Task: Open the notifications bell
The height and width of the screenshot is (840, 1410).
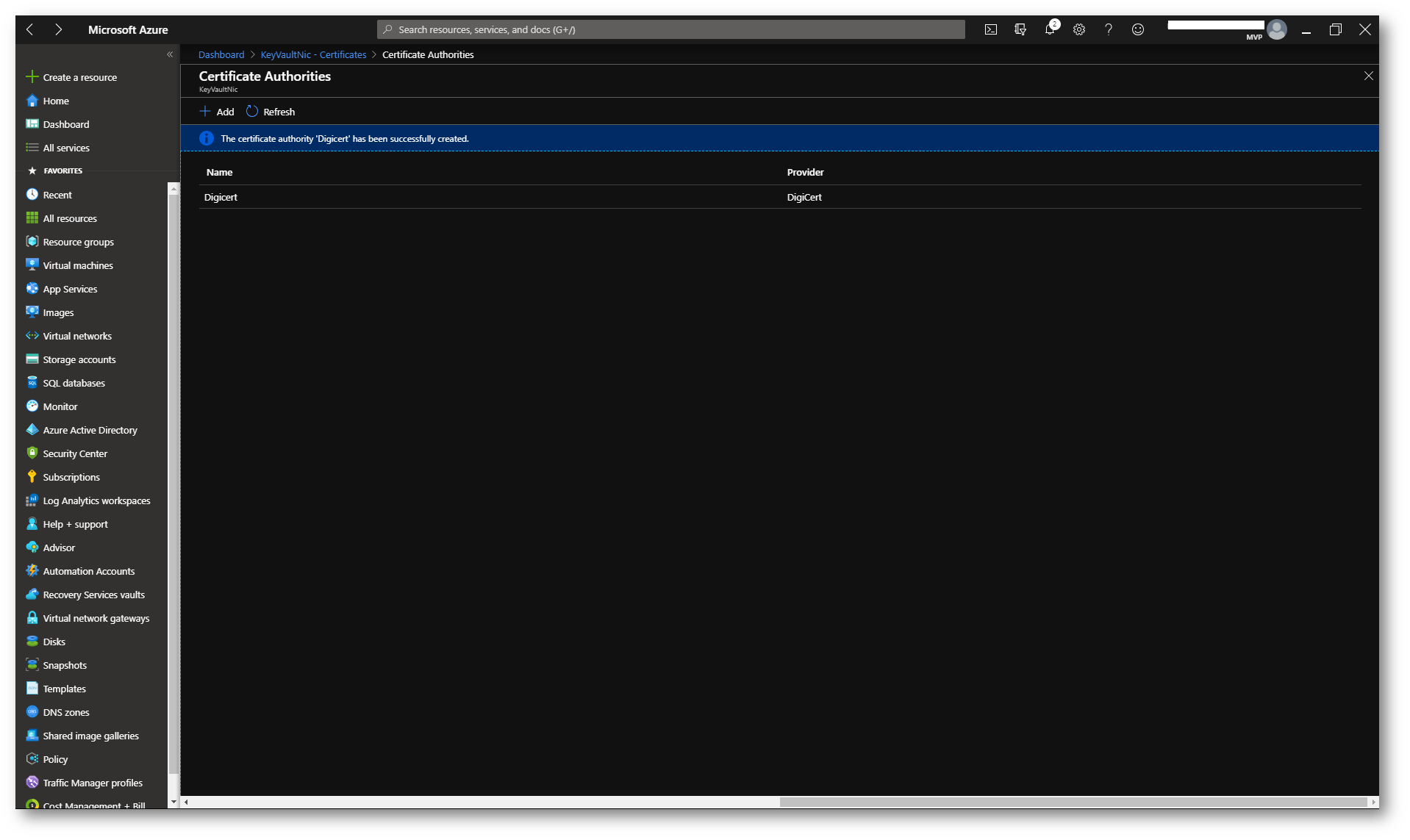Action: point(1050,29)
